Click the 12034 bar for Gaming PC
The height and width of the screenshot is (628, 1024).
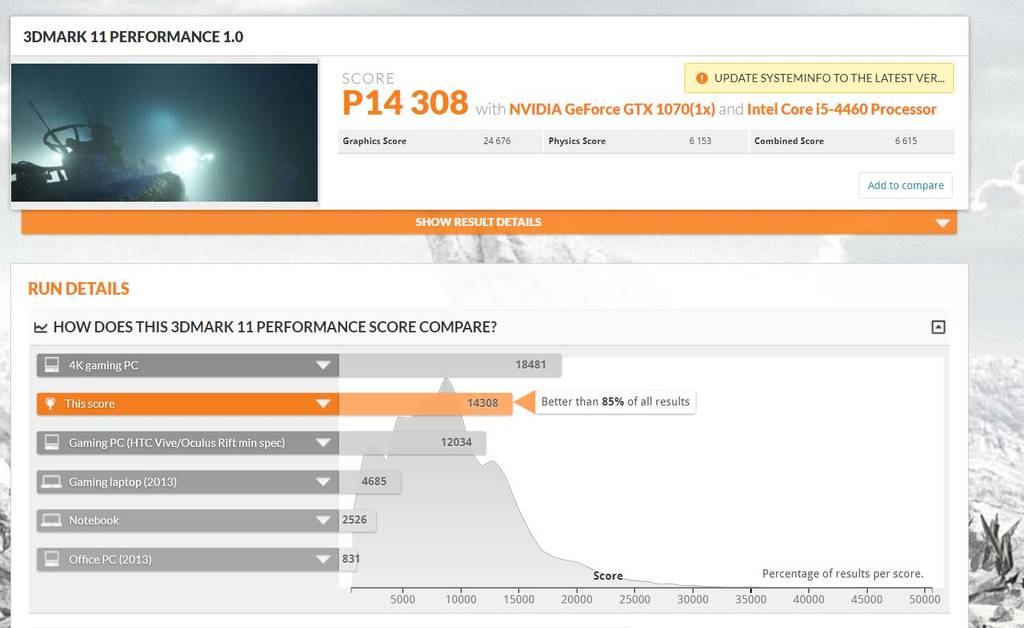(412, 443)
